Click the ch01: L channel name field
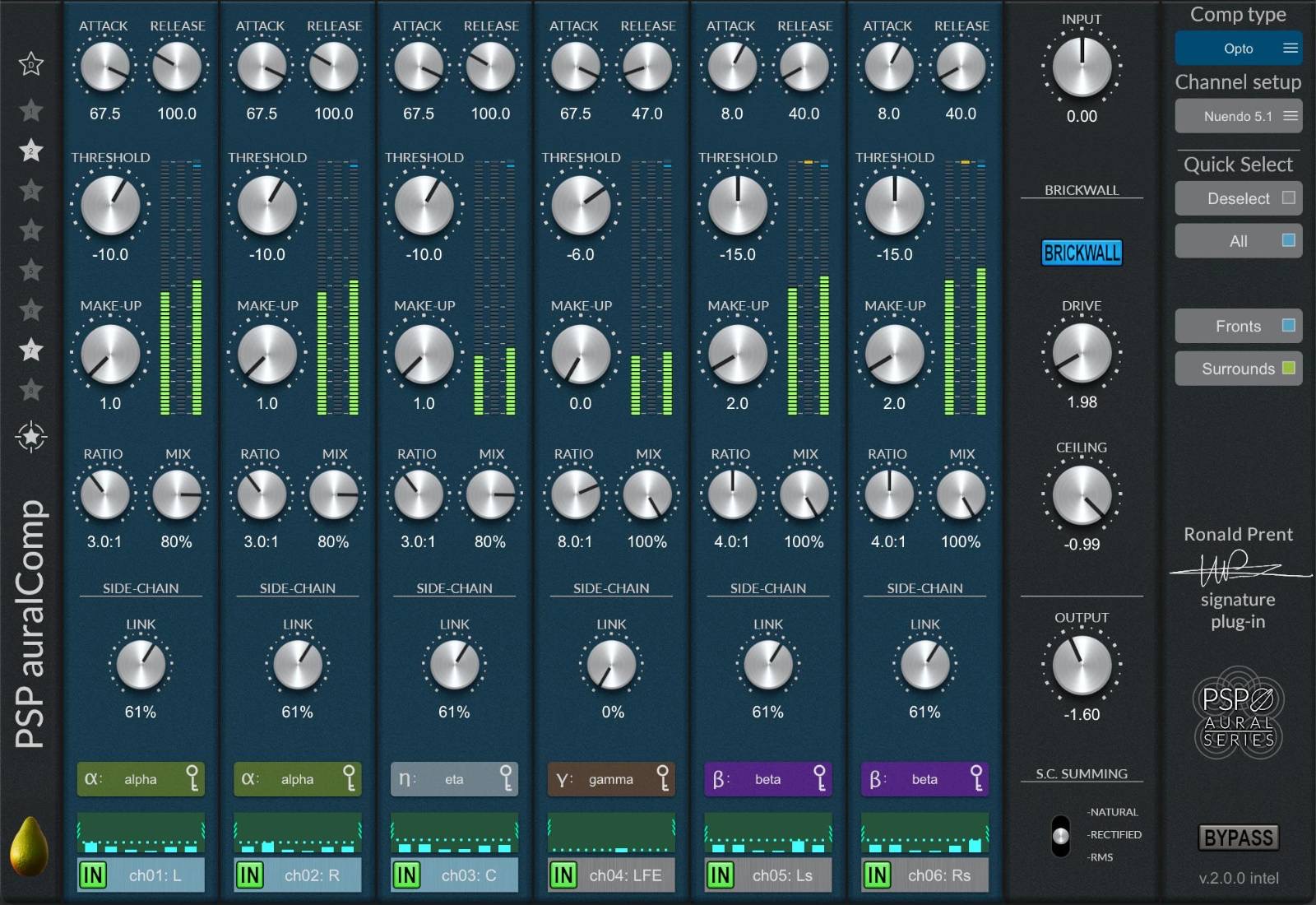Screen dimensions: 1316x905 156,875
